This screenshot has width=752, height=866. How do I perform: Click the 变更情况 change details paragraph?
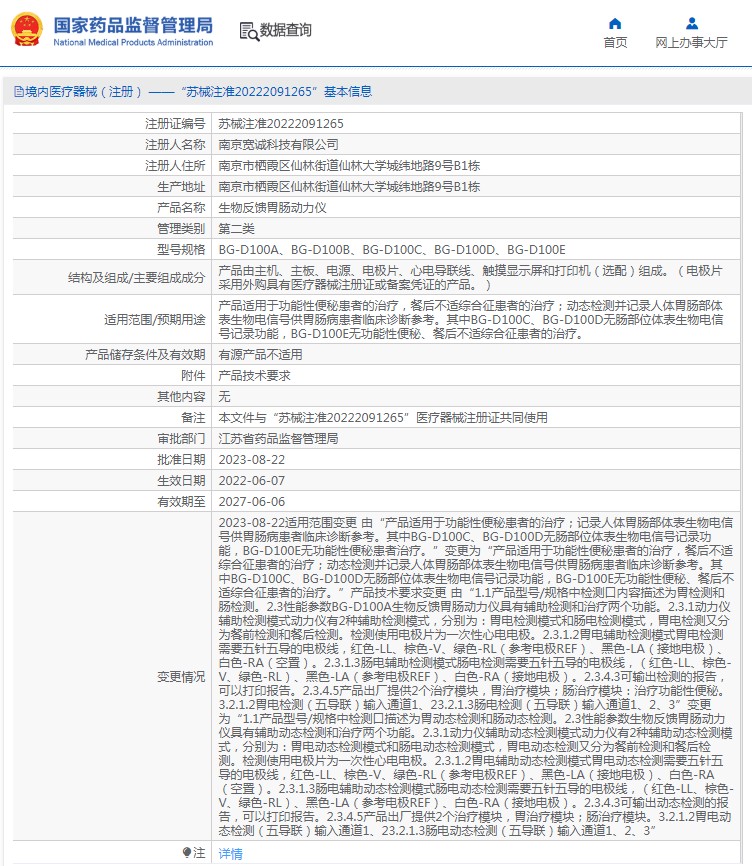pyautogui.click(x=476, y=677)
